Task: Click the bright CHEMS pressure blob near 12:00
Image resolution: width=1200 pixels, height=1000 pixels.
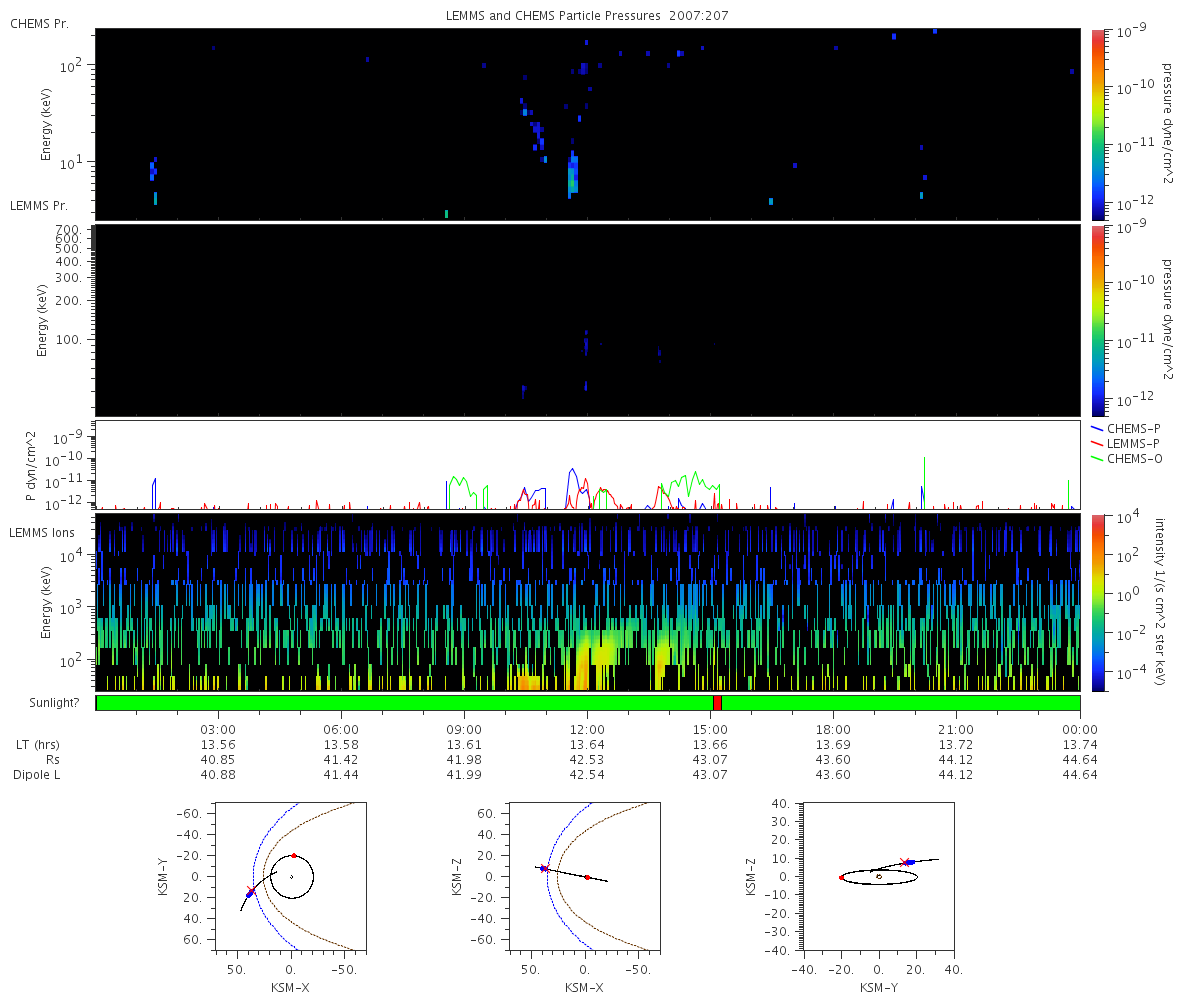Action: pos(573,174)
